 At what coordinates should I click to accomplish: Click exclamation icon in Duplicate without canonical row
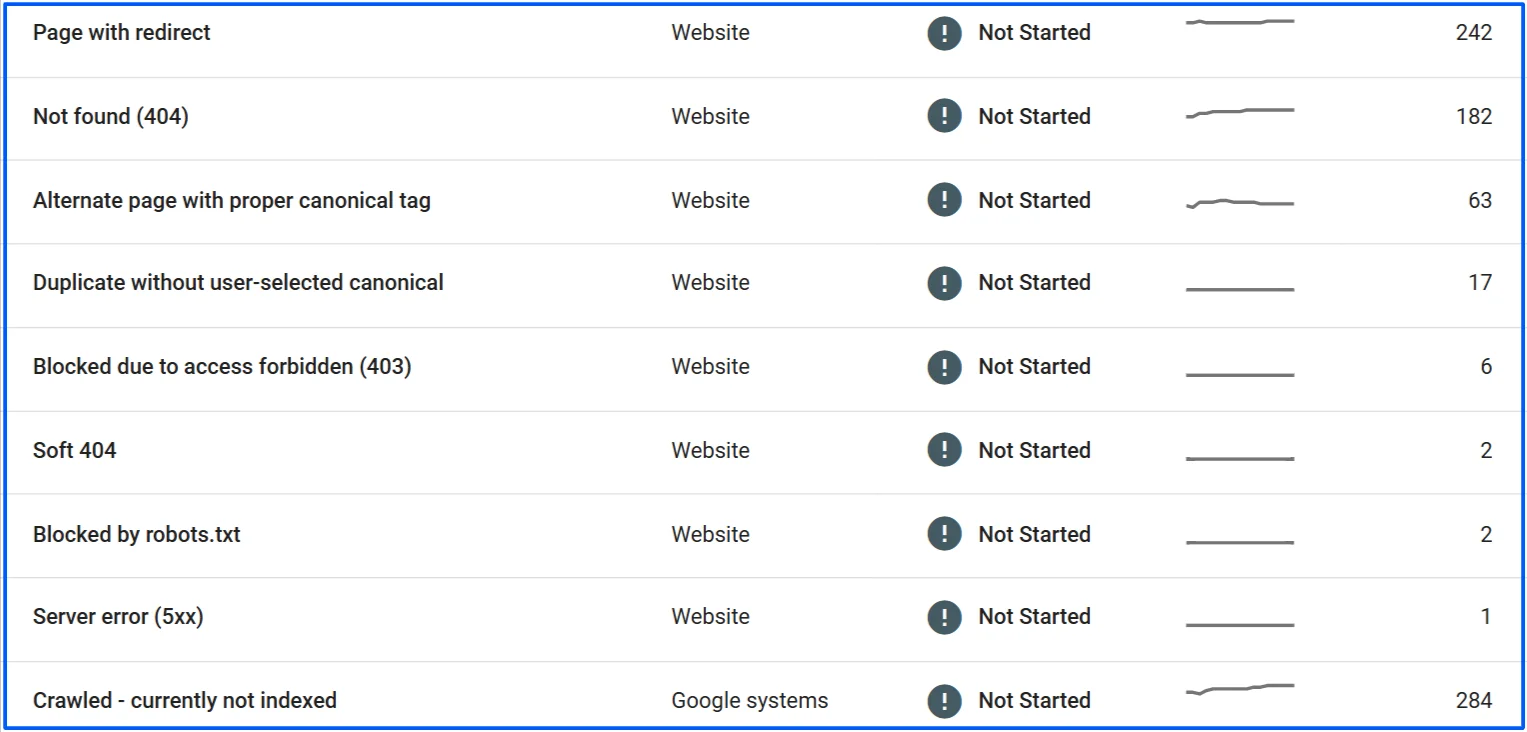pyautogui.click(x=944, y=283)
